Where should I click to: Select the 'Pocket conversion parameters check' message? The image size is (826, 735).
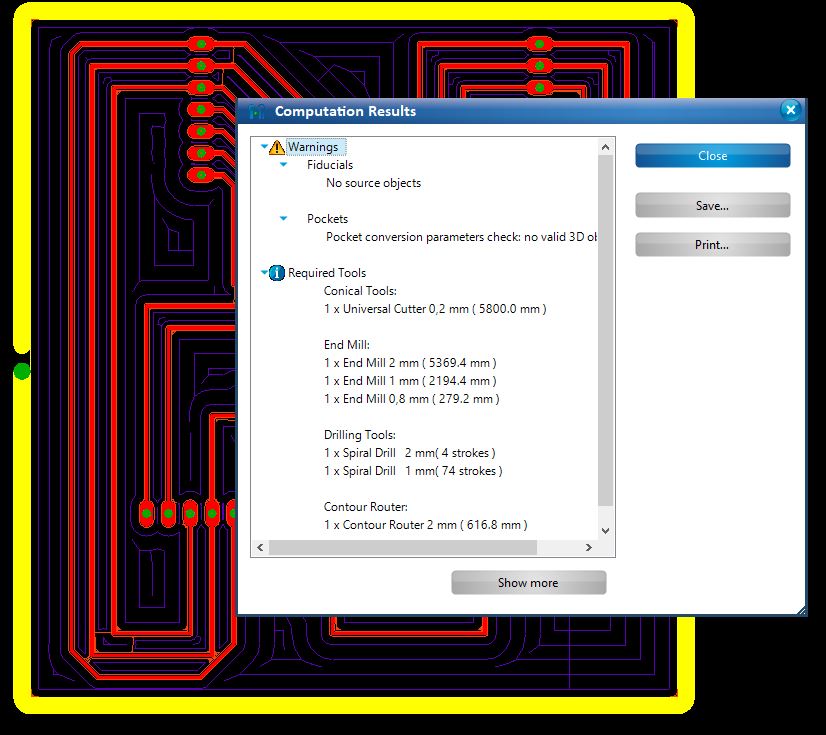[x=461, y=237]
